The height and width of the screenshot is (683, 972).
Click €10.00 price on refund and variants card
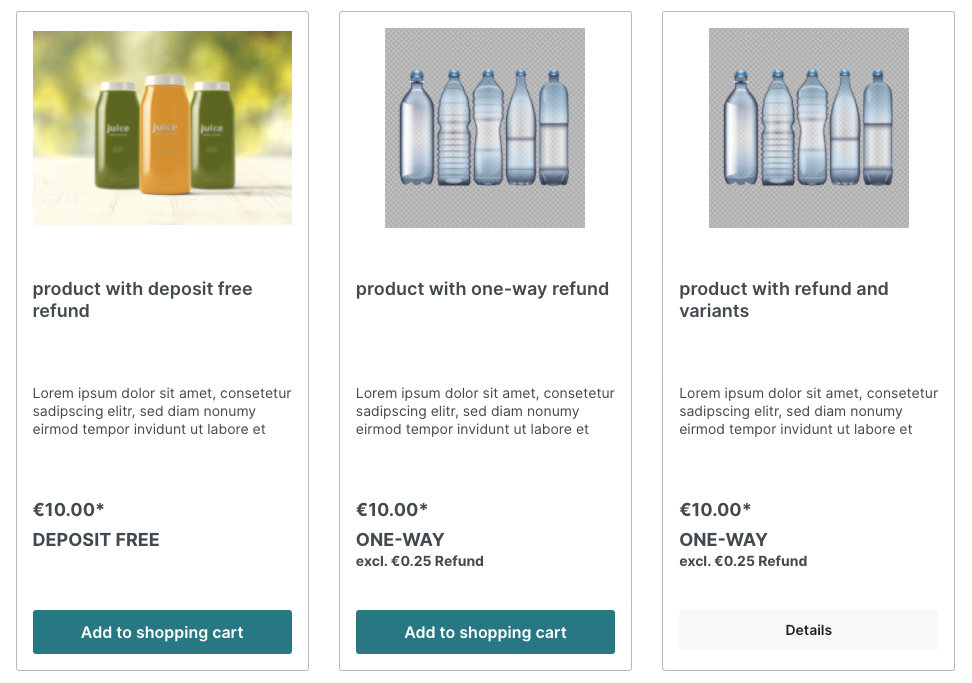pos(715,510)
